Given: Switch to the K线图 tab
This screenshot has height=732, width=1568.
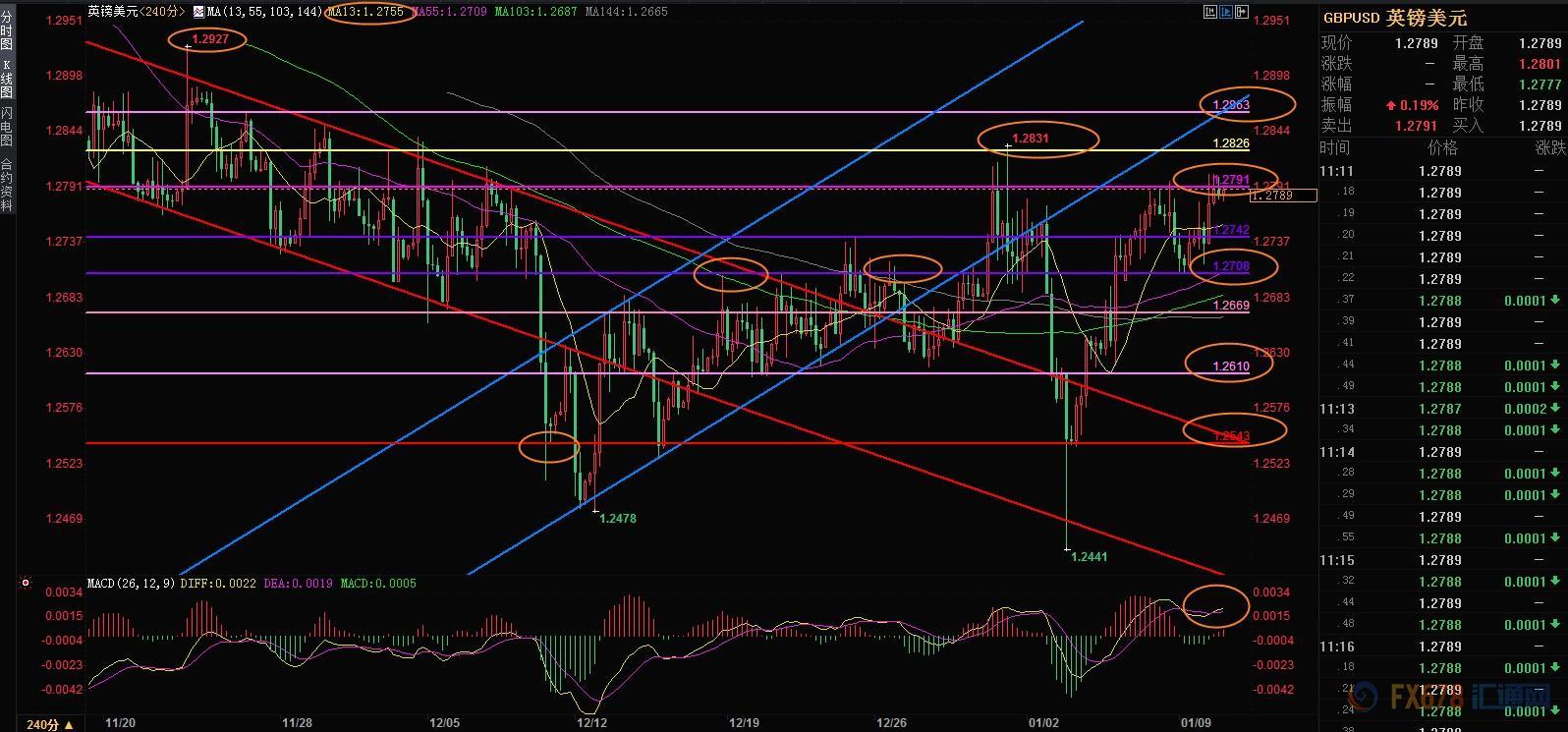Looking at the screenshot, I should (x=7, y=79).
